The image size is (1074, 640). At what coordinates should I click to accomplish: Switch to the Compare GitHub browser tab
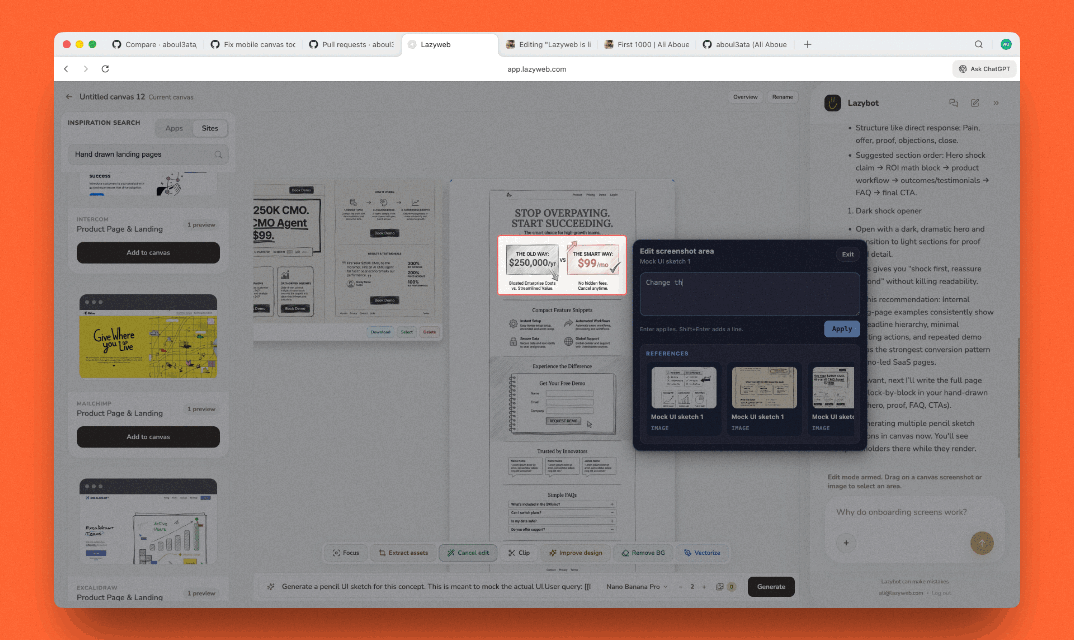tap(154, 45)
